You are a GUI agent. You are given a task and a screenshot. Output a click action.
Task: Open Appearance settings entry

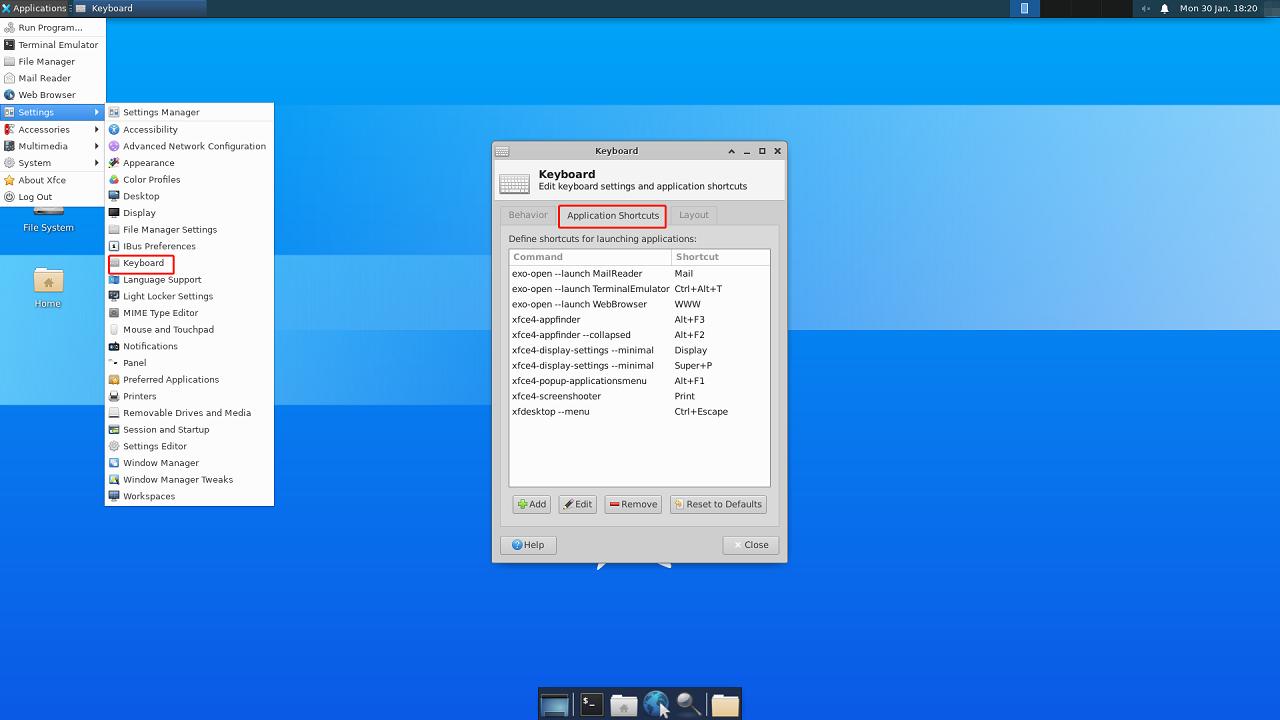[x=189, y=163]
